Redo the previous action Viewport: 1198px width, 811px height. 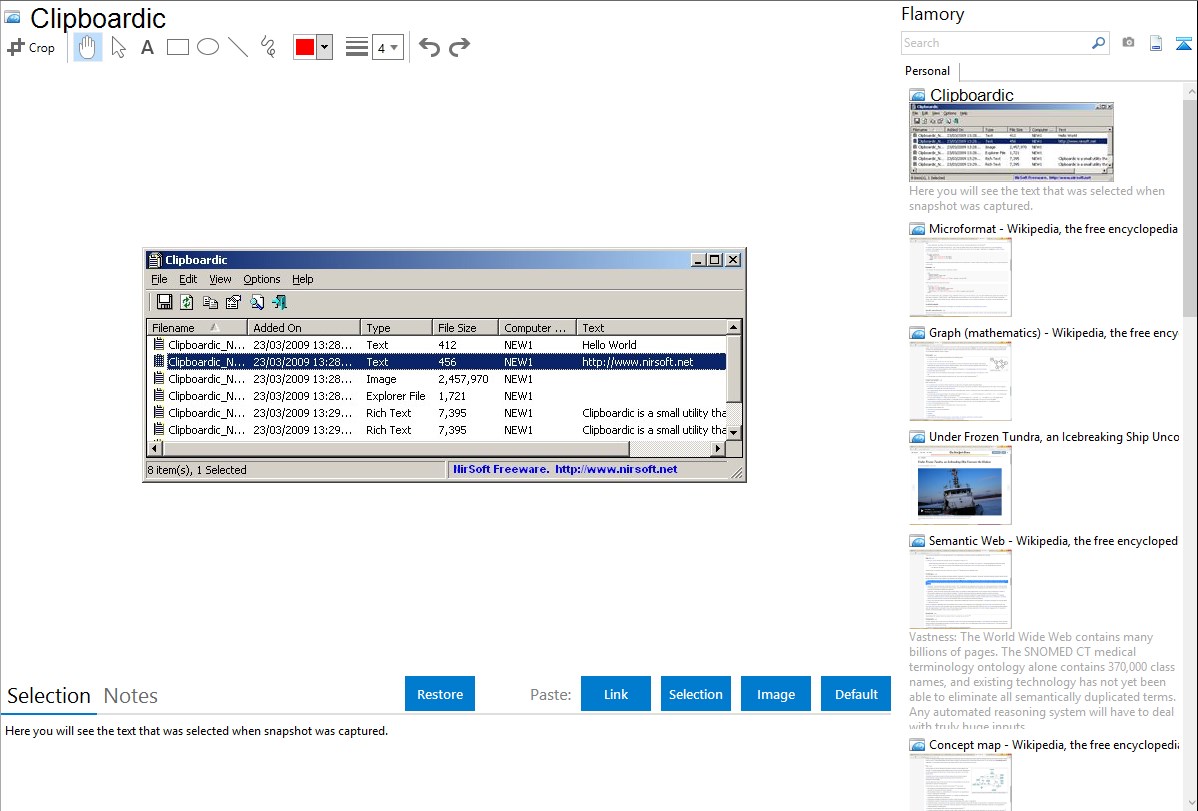459,47
